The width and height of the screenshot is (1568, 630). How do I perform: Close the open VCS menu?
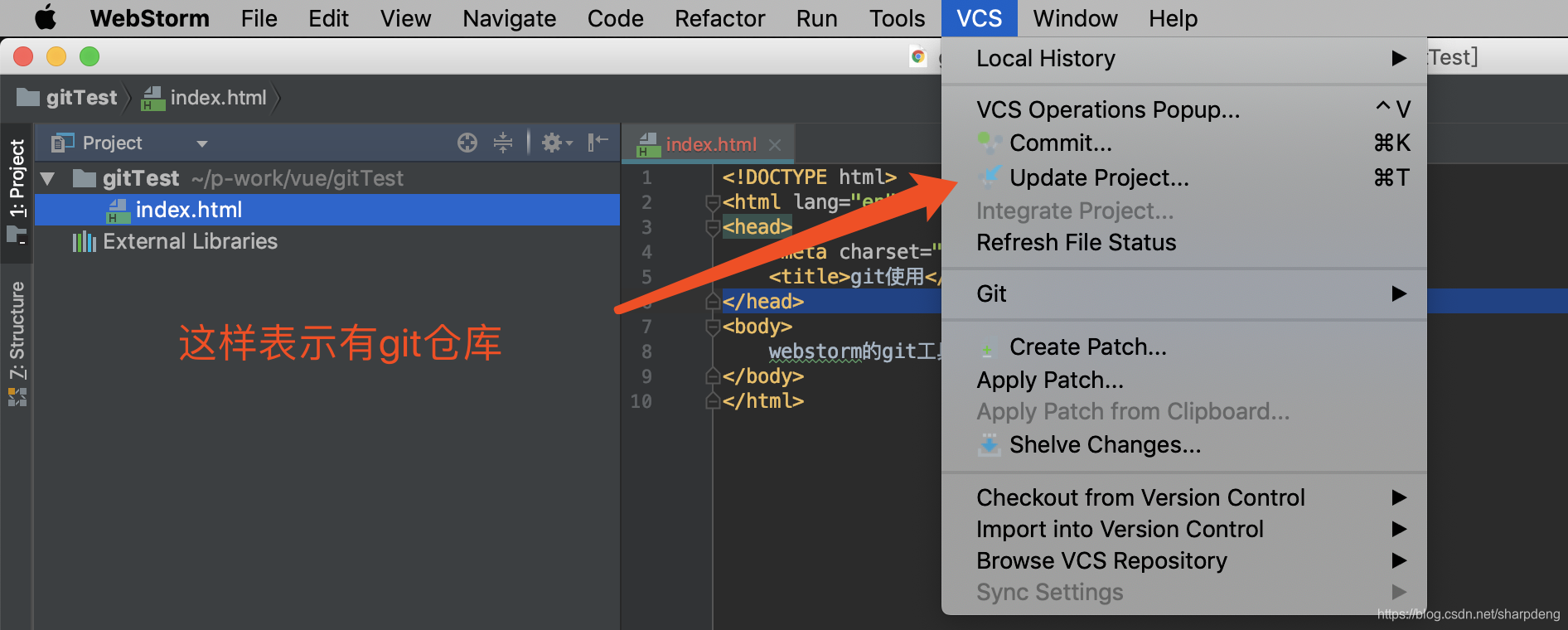coord(979,18)
